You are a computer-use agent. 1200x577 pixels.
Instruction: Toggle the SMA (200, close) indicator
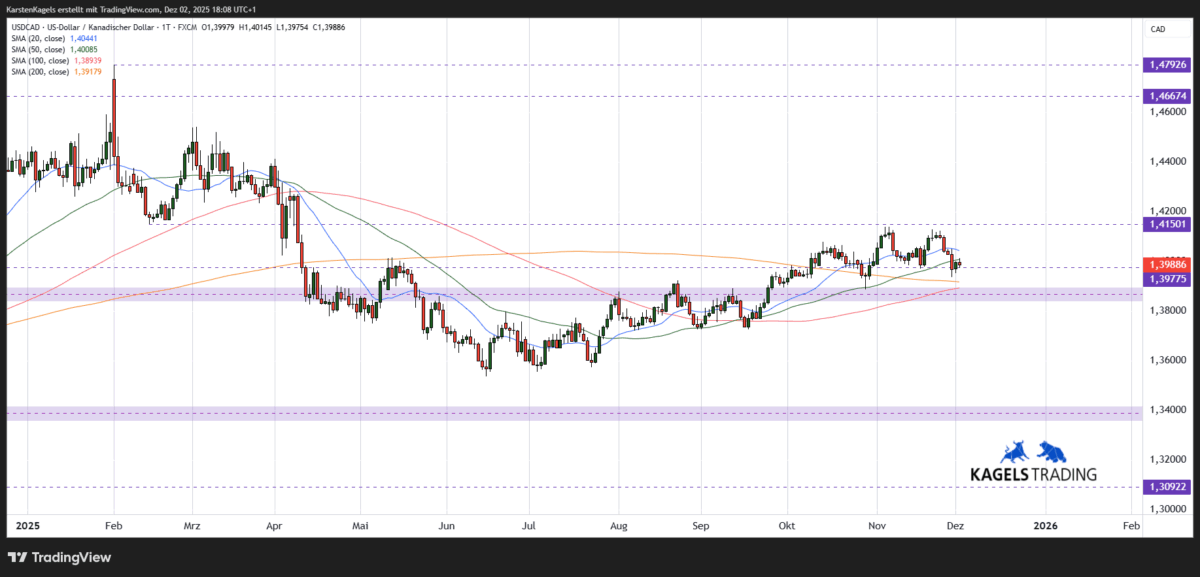(x=42, y=72)
